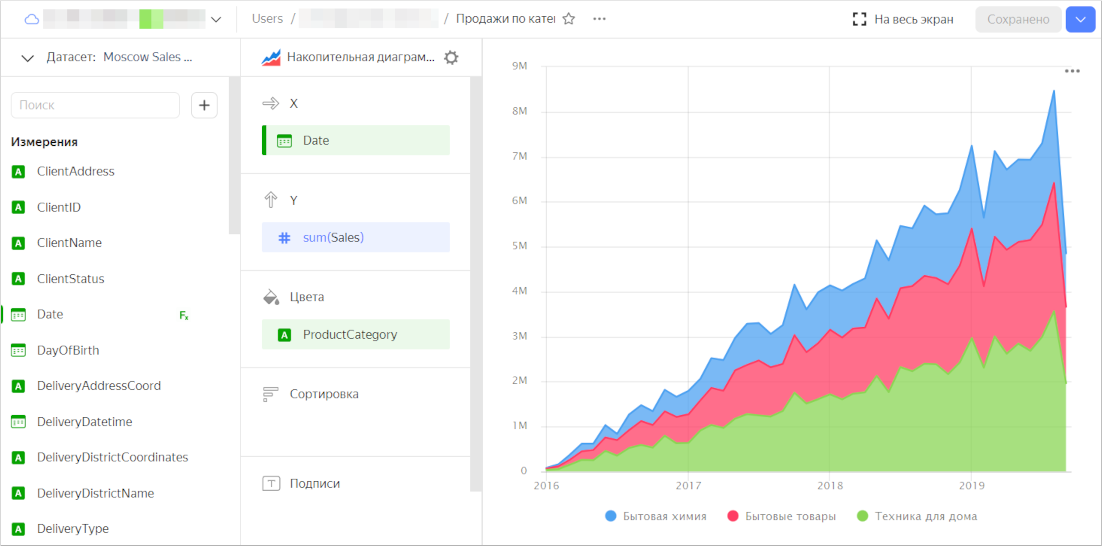The width and height of the screenshot is (1102, 546).
Task: Open the chart type selector dropdown
Action: [350, 58]
